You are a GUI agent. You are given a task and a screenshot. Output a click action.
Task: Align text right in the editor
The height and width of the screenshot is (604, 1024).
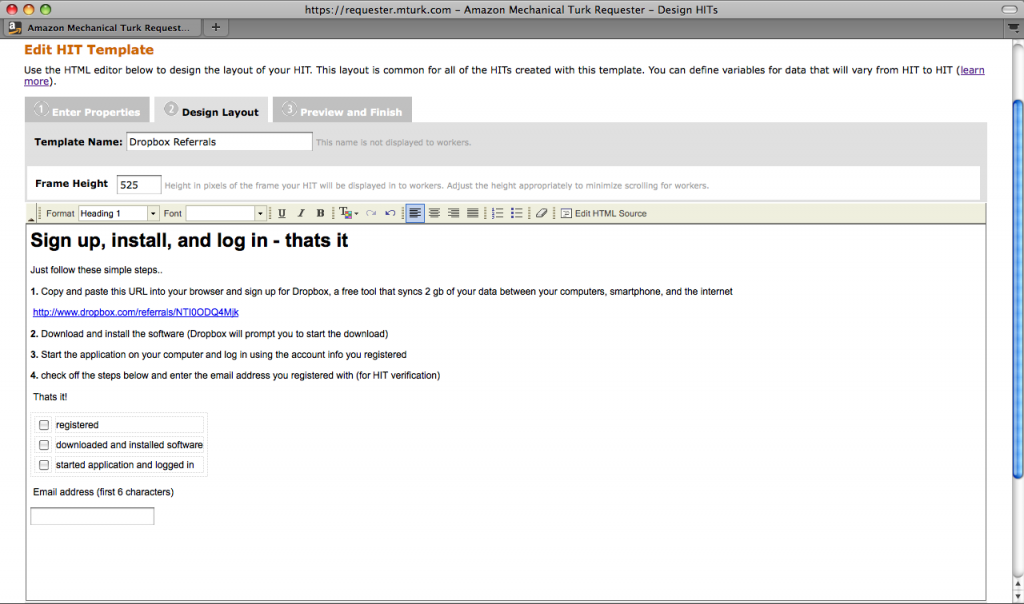453,214
